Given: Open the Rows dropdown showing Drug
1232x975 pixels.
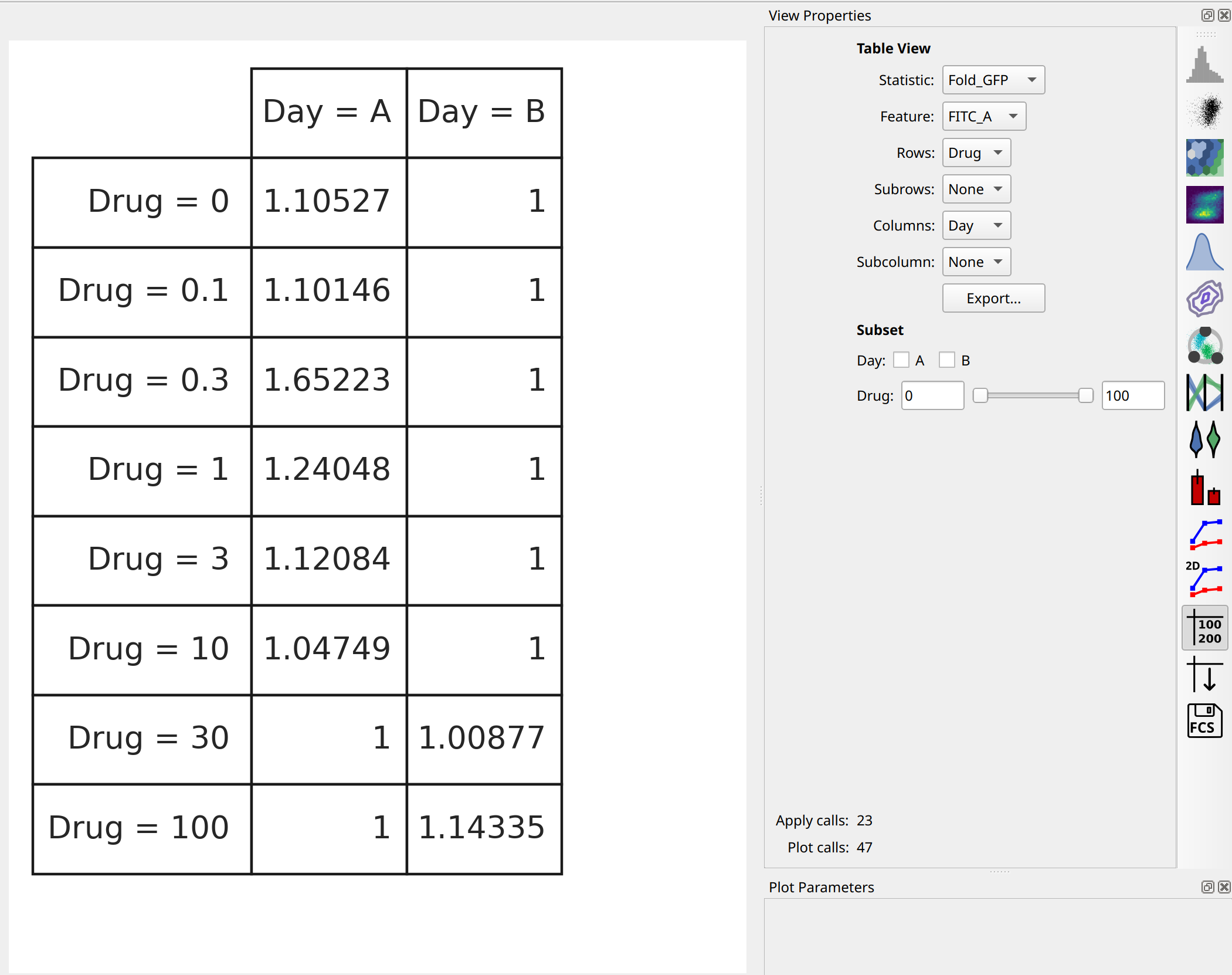Looking at the screenshot, I should point(976,153).
